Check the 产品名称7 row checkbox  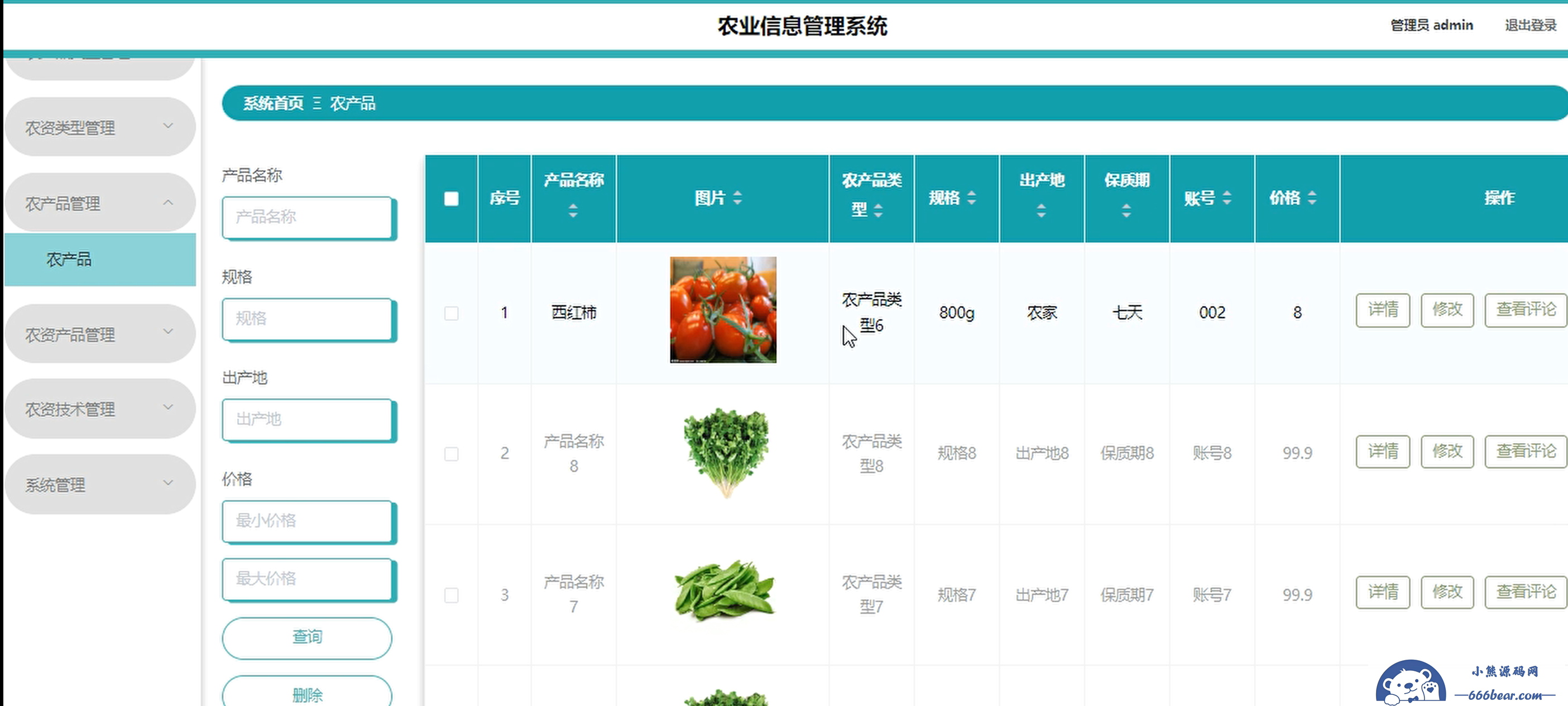(x=451, y=595)
